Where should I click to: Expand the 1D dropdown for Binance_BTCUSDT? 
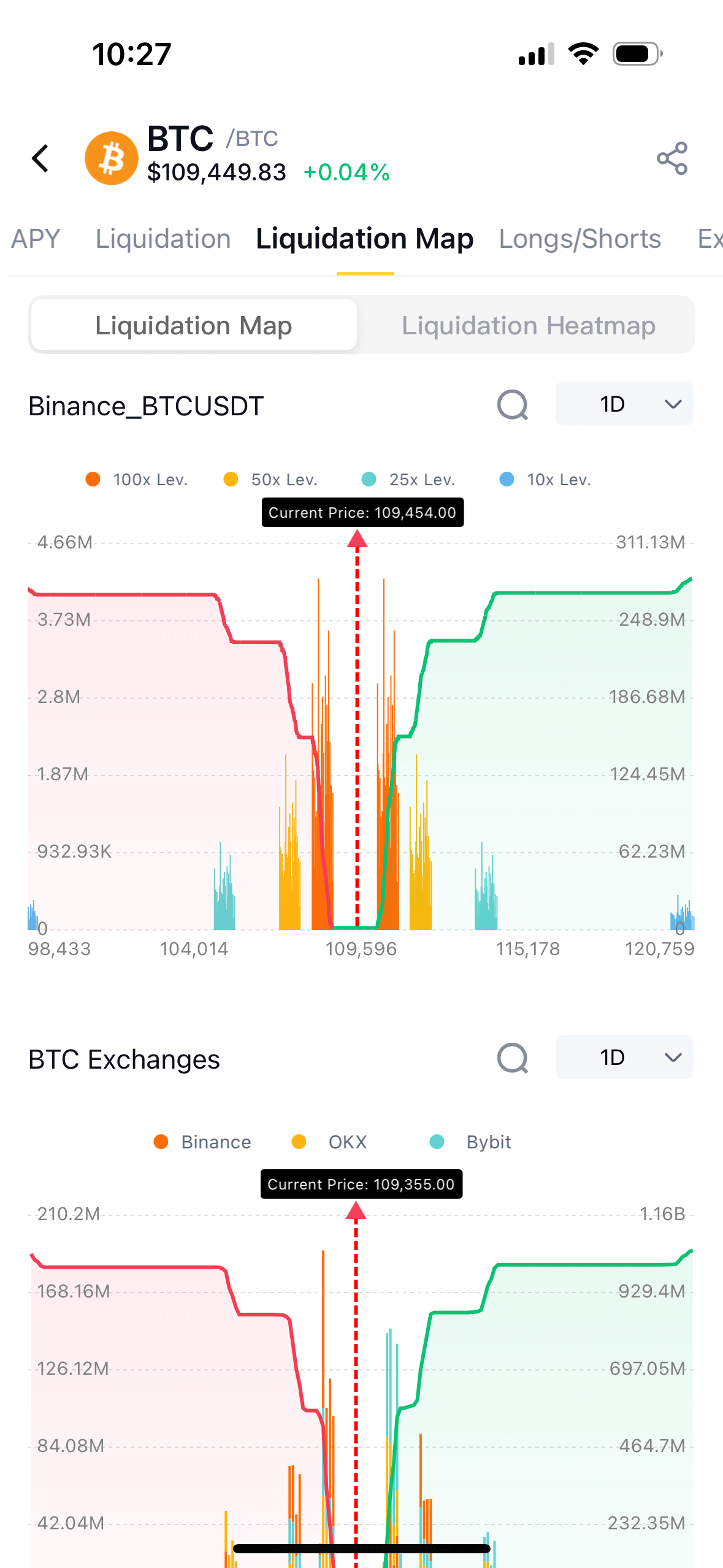click(624, 404)
